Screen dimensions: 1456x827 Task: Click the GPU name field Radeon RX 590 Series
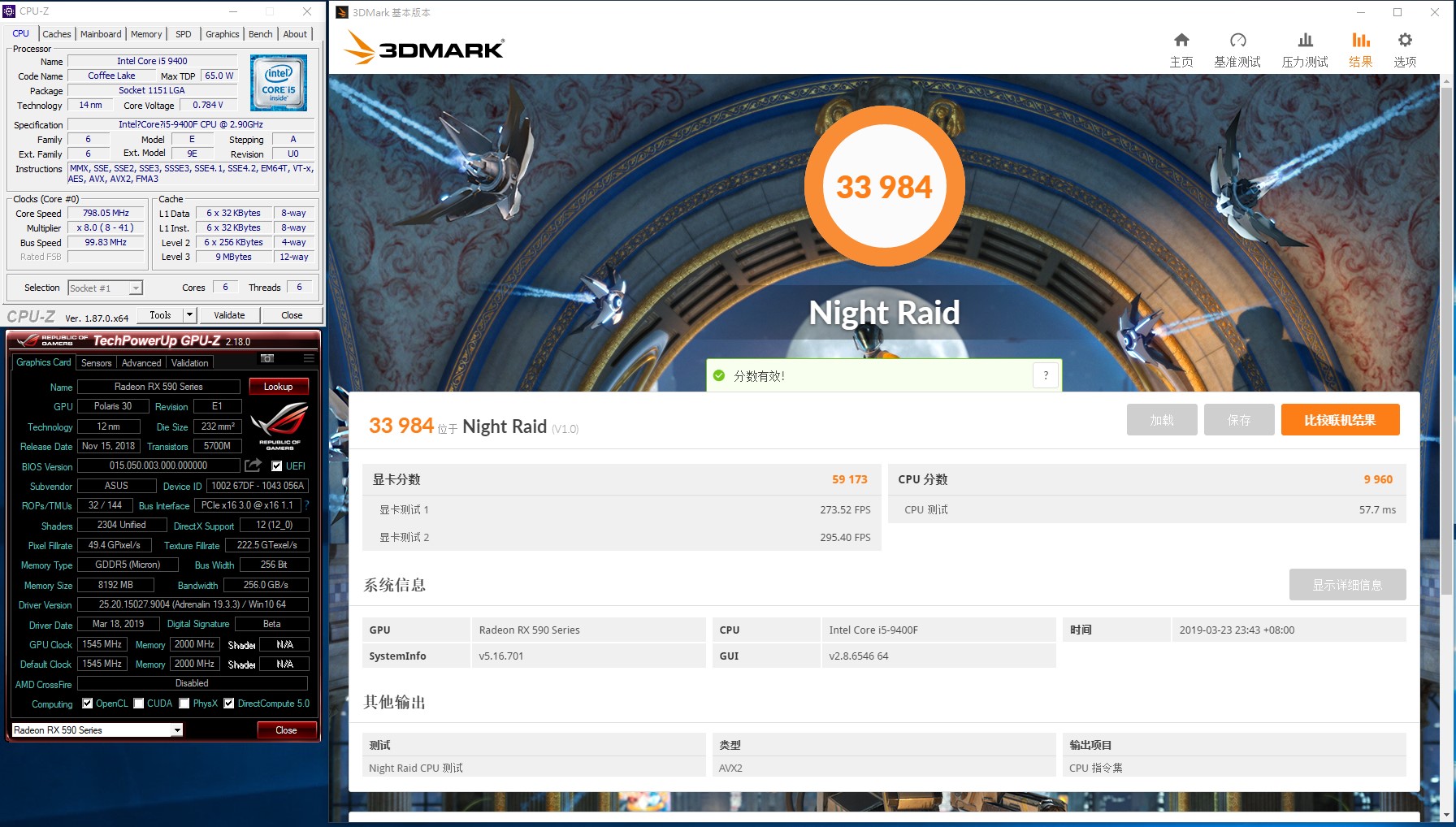coord(158,387)
